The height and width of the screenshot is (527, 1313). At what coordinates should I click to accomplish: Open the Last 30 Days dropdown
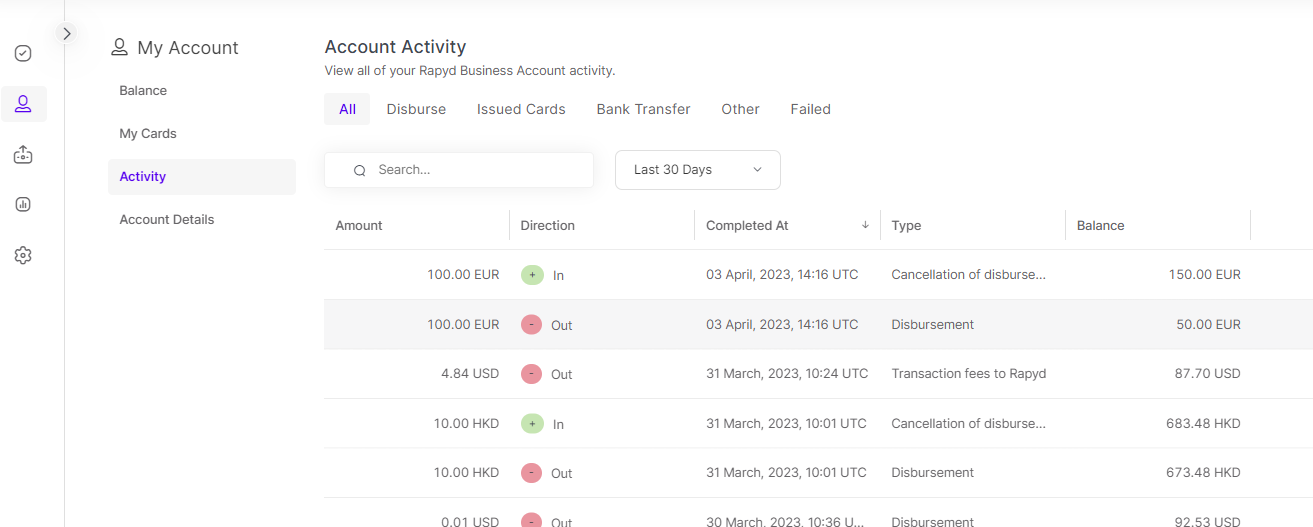click(x=697, y=170)
